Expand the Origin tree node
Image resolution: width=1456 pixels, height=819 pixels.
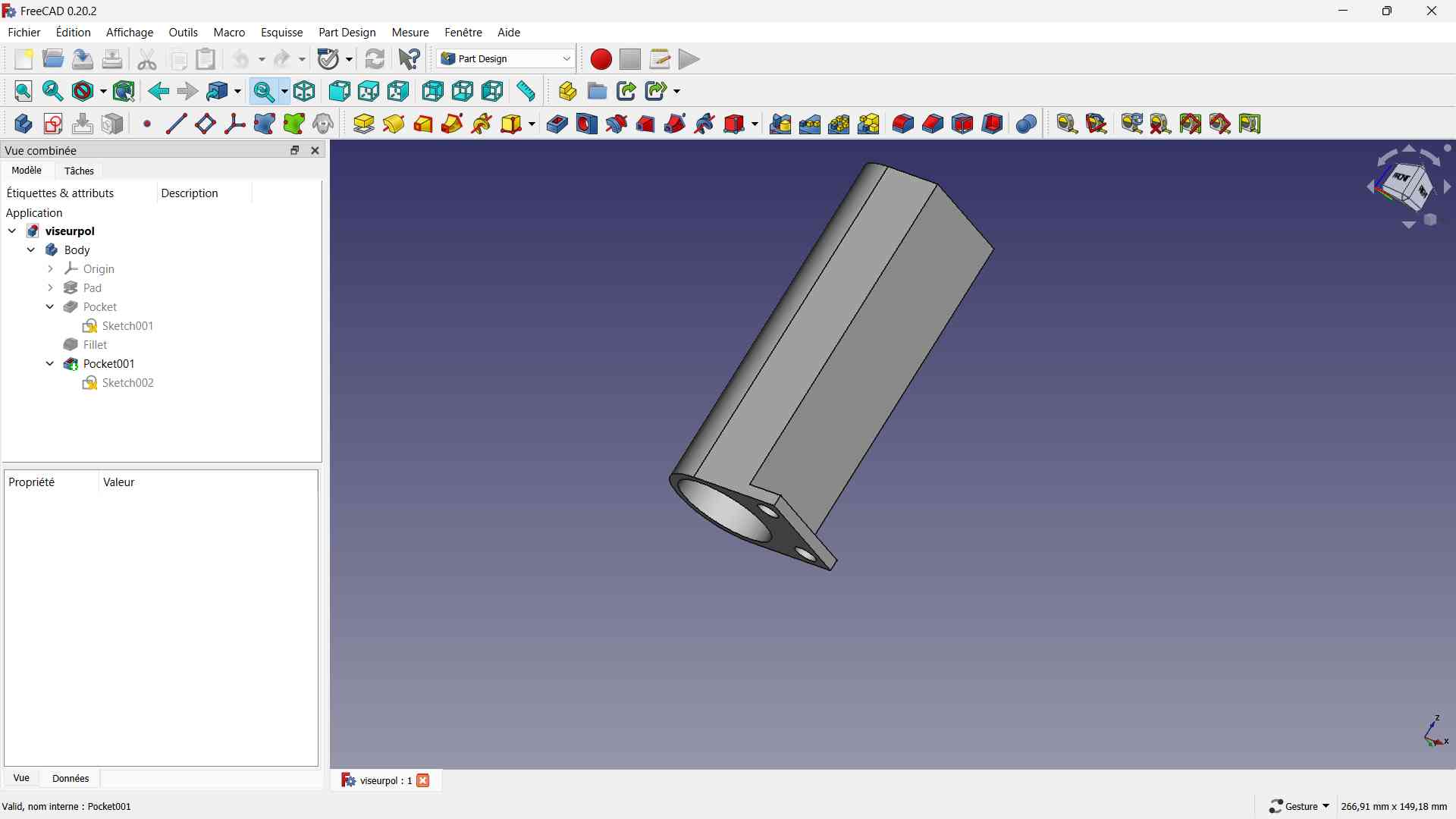coord(50,269)
